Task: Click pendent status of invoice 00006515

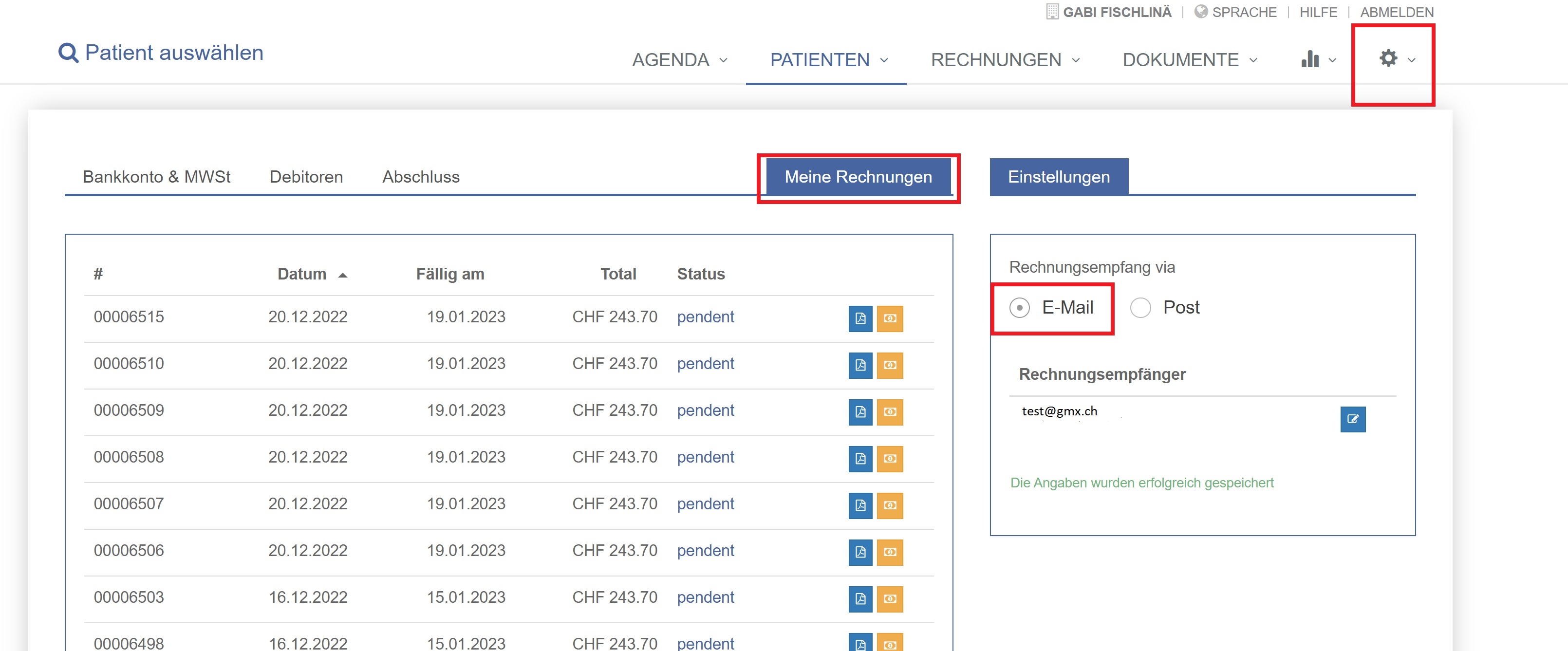Action: 706,317
